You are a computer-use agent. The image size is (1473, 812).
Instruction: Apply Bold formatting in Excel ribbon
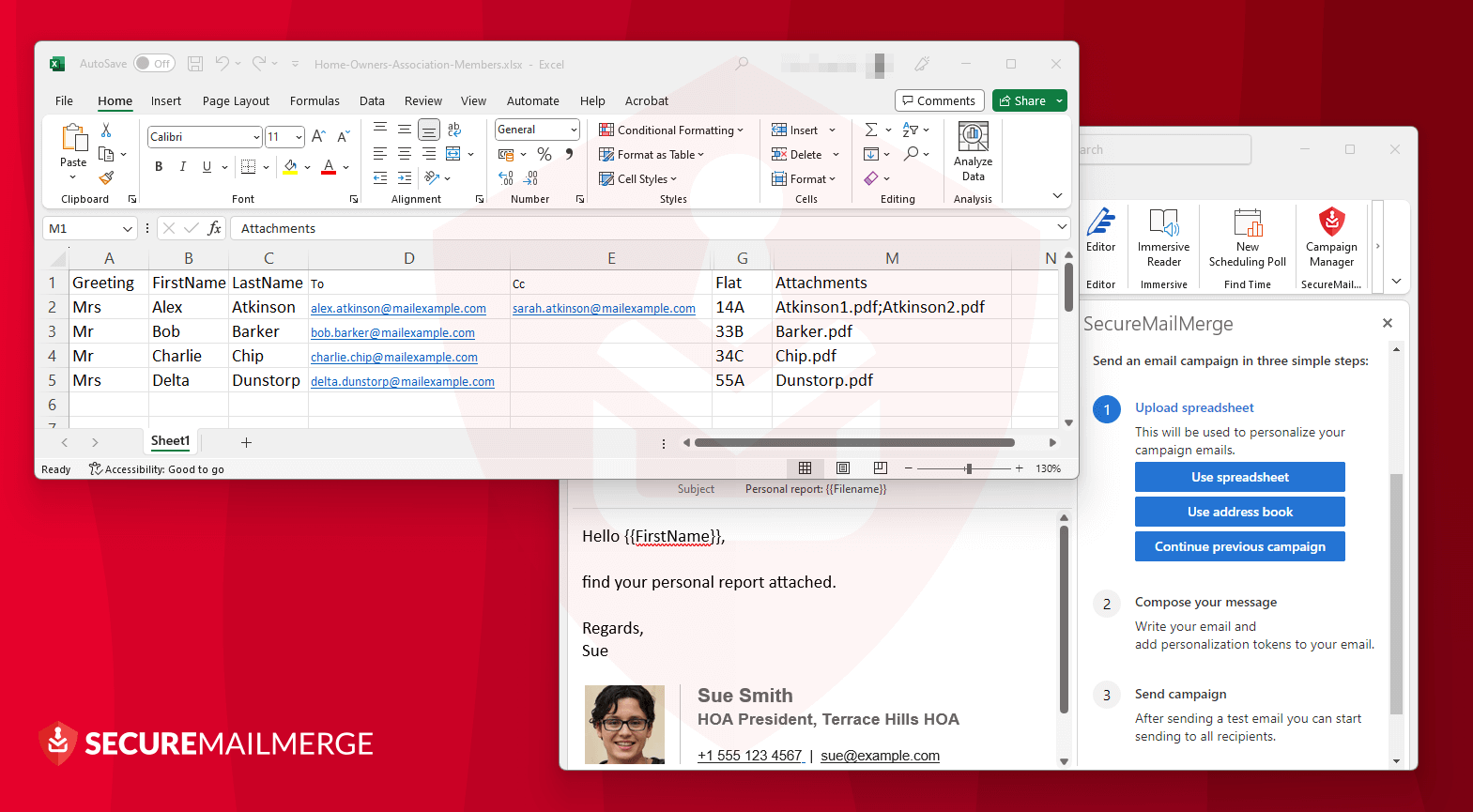point(159,167)
